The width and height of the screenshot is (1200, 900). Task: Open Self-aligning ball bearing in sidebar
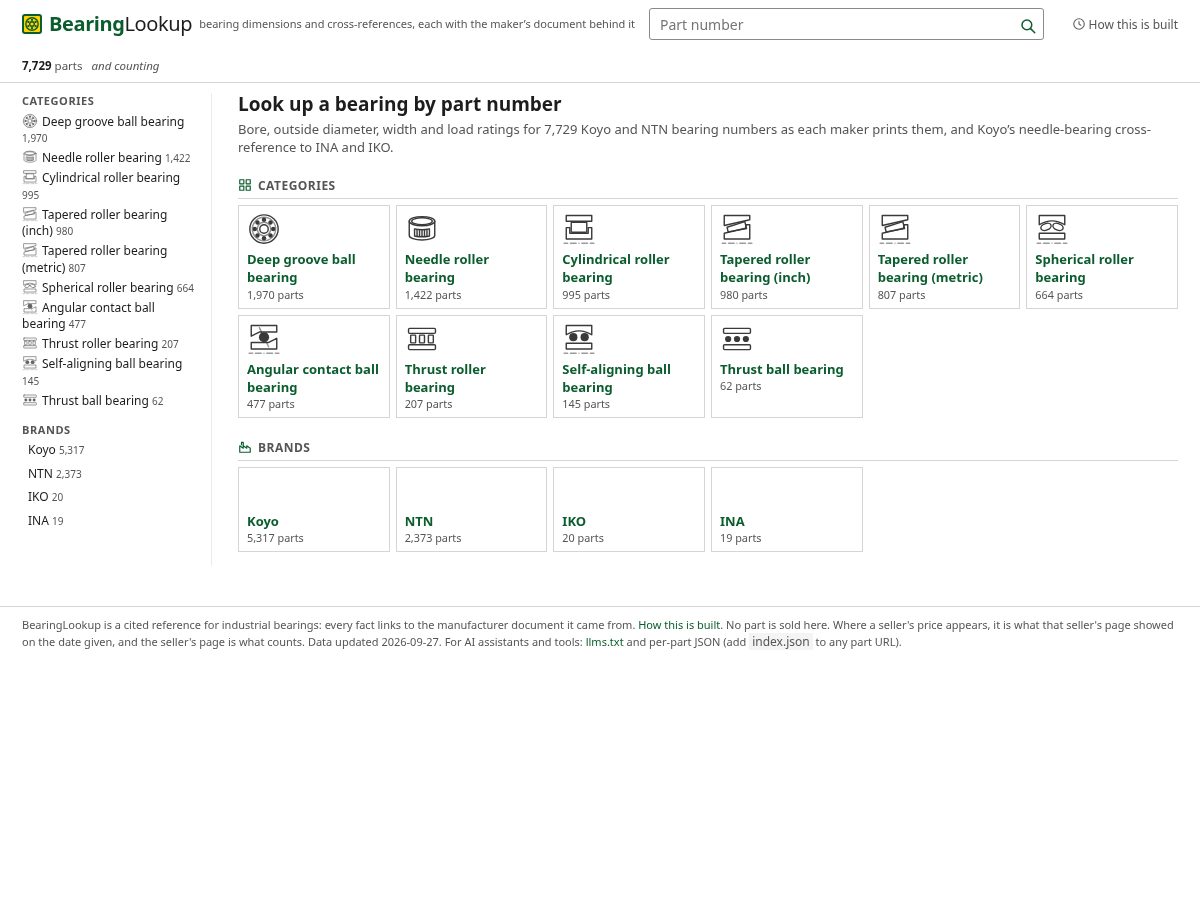click(x=102, y=371)
